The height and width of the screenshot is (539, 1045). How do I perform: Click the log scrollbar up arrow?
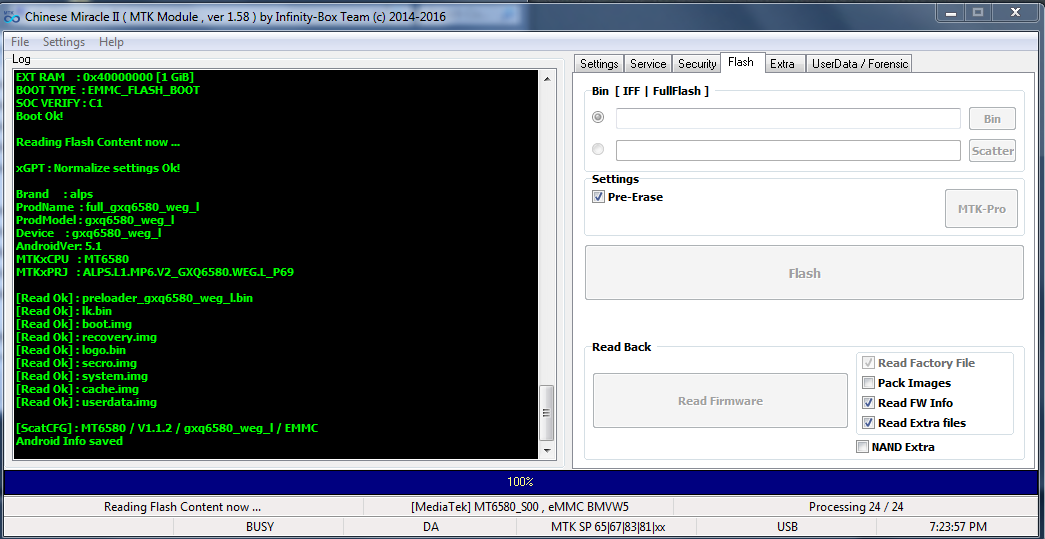coord(546,79)
